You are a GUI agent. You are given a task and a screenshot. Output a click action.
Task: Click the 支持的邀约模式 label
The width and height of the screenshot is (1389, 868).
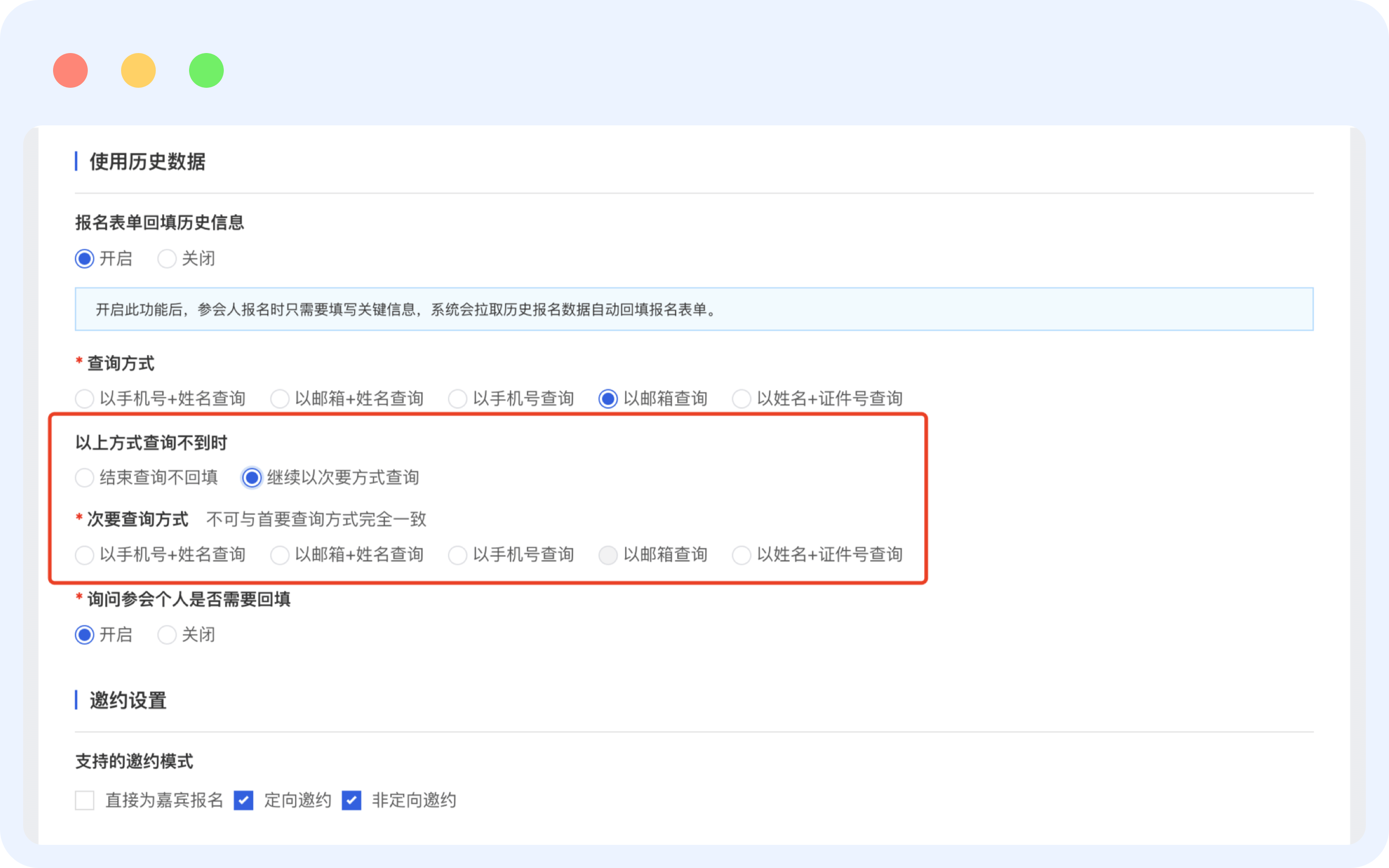[x=134, y=762]
